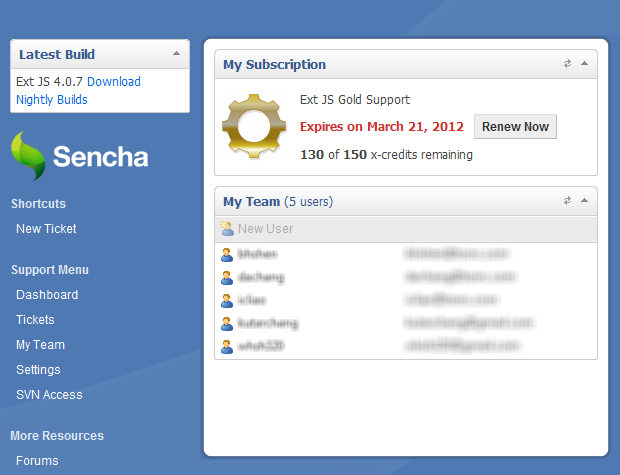Viewport: 620px width, 475px height.
Task: Click 'Ext JS Gold Support' text
Action: (355, 100)
